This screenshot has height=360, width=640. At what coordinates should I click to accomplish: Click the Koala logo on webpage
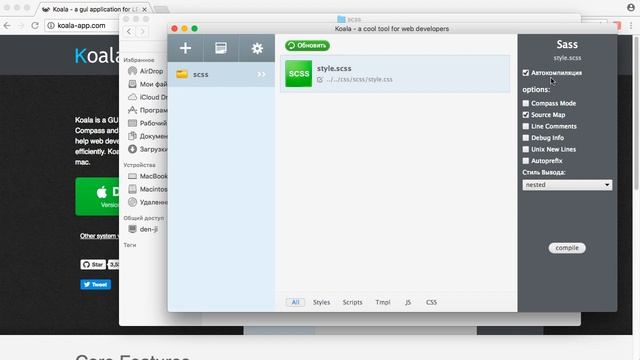pos(97,55)
